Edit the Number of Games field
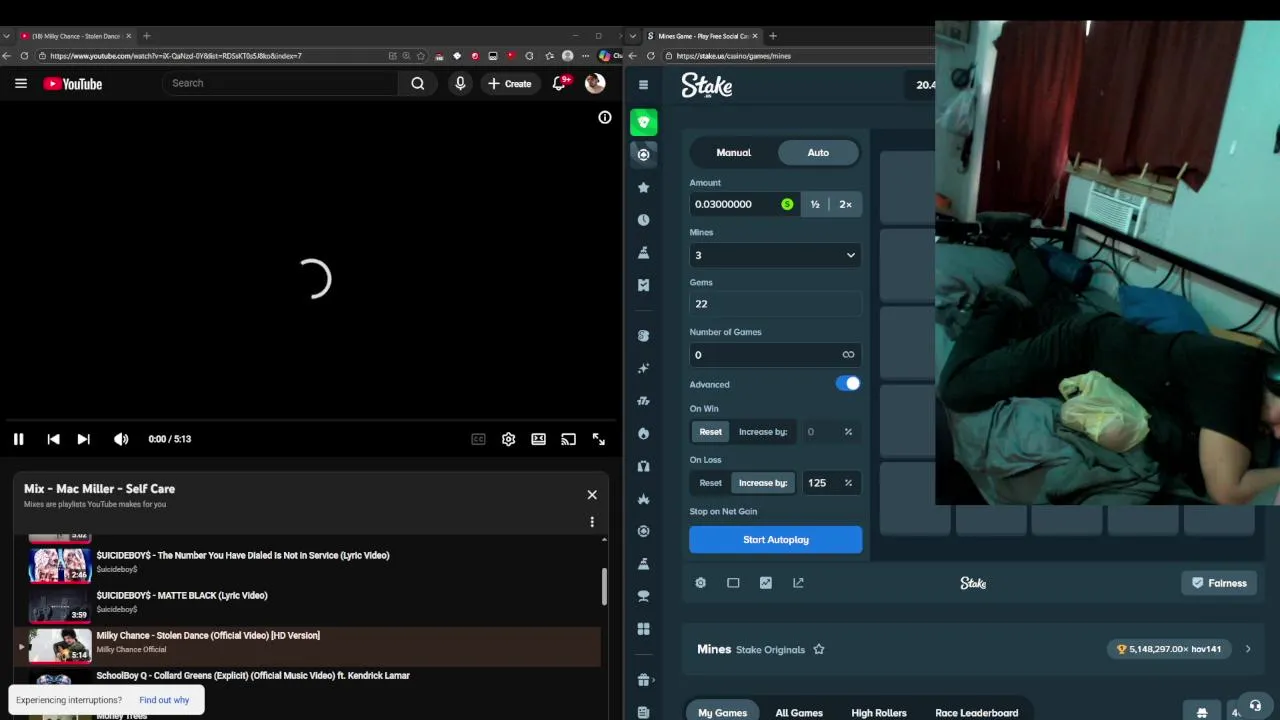This screenshot has width=1280, height=720. [x=775, y=355]
